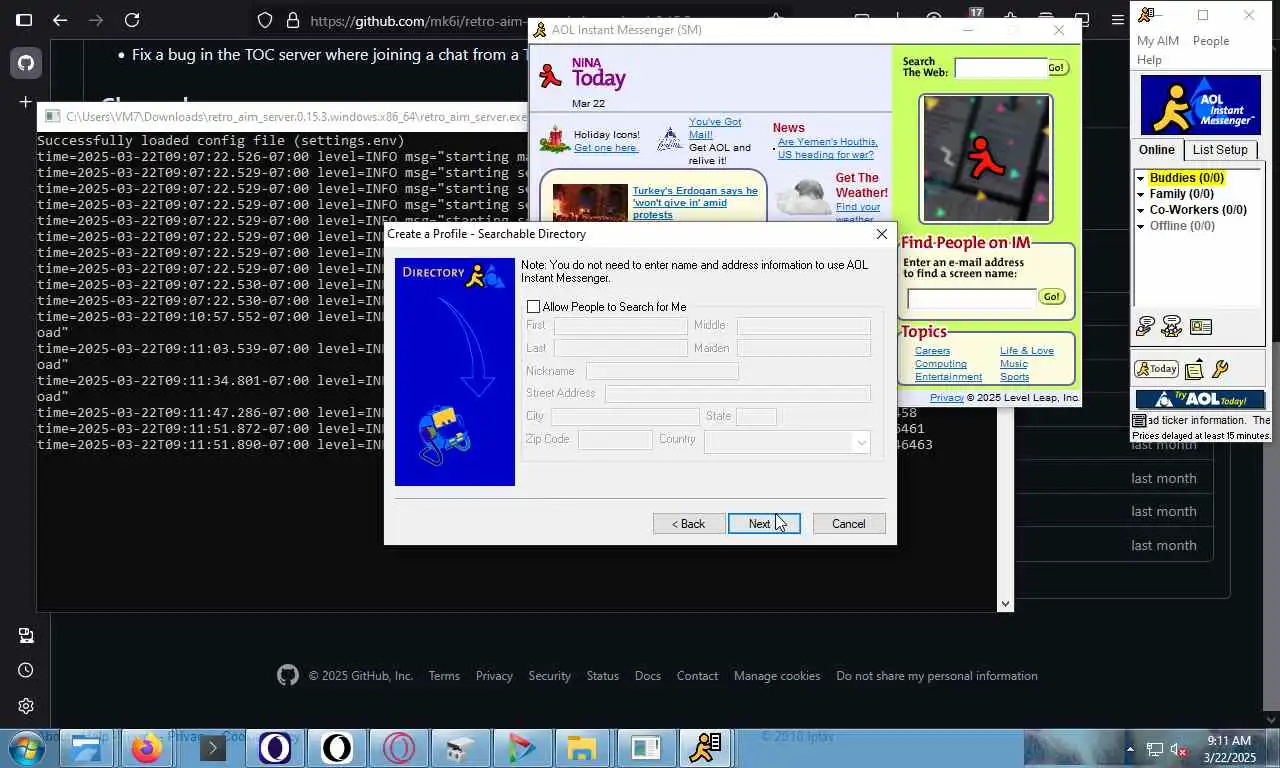Click the console window scrollbar down arrow
Viewport: 1280px width, 768px height.
click(x=1005, y=603)
